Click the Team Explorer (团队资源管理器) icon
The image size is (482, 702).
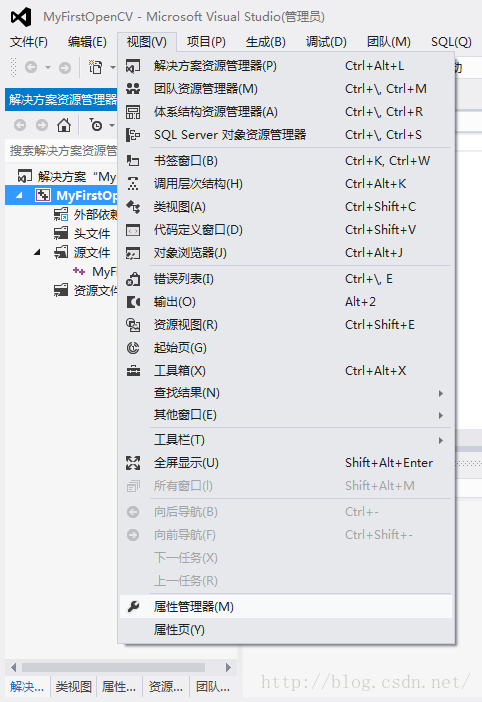(133, 89)
